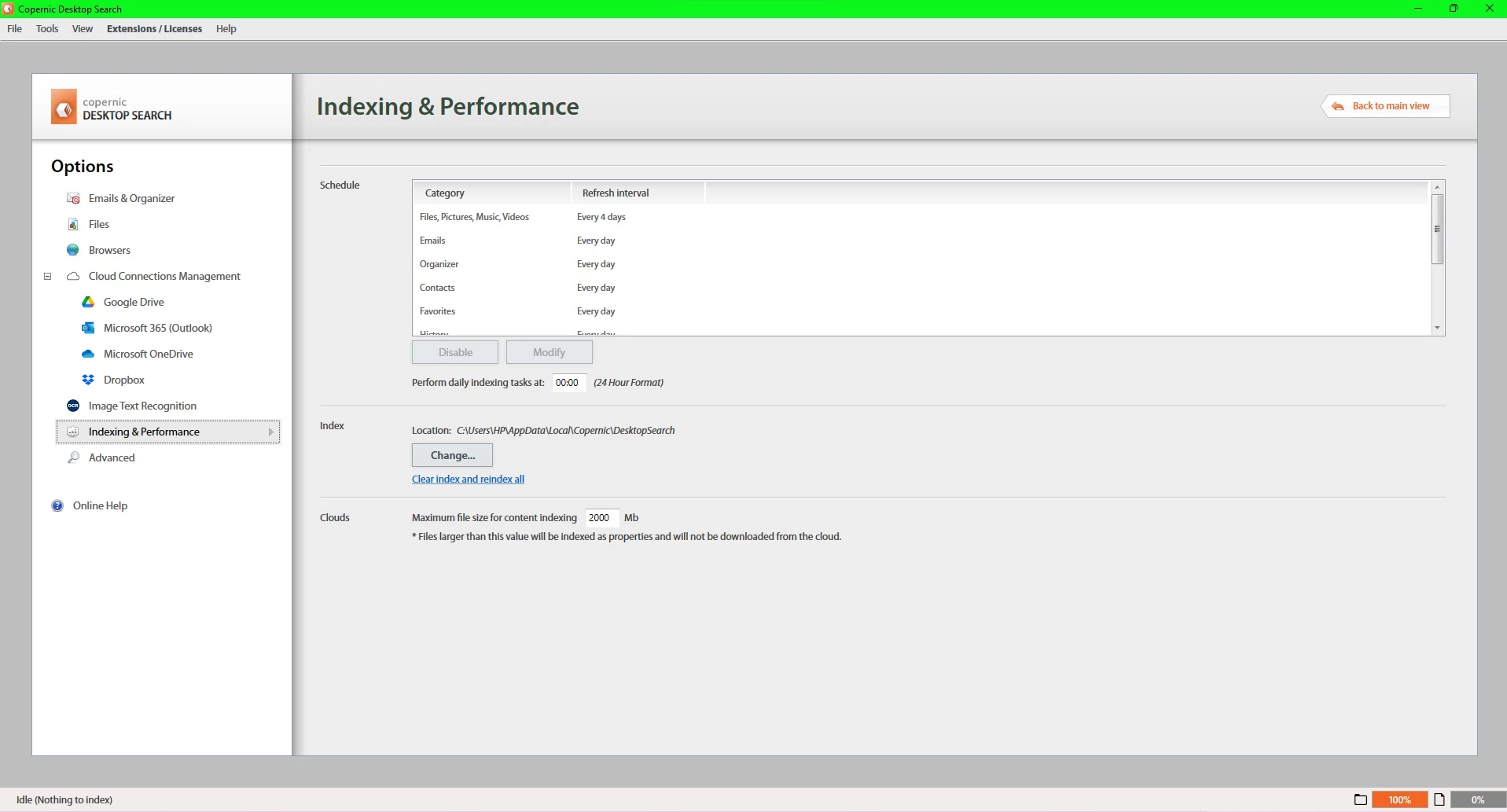The width and height of the screenshot is (1507, 812).
Task: Click the page icon in status bar
Action: coord(1439,799)
